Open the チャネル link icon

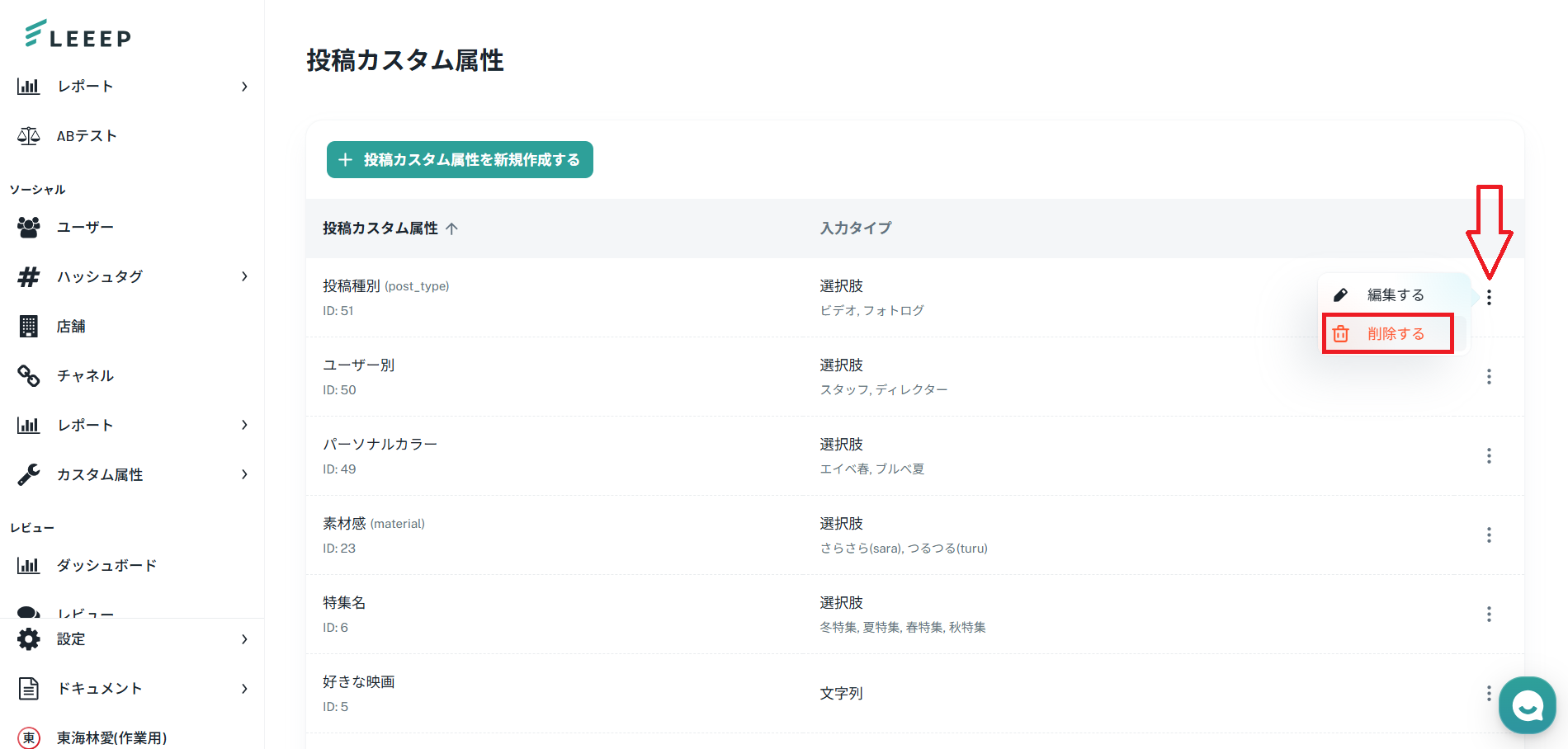29,376
